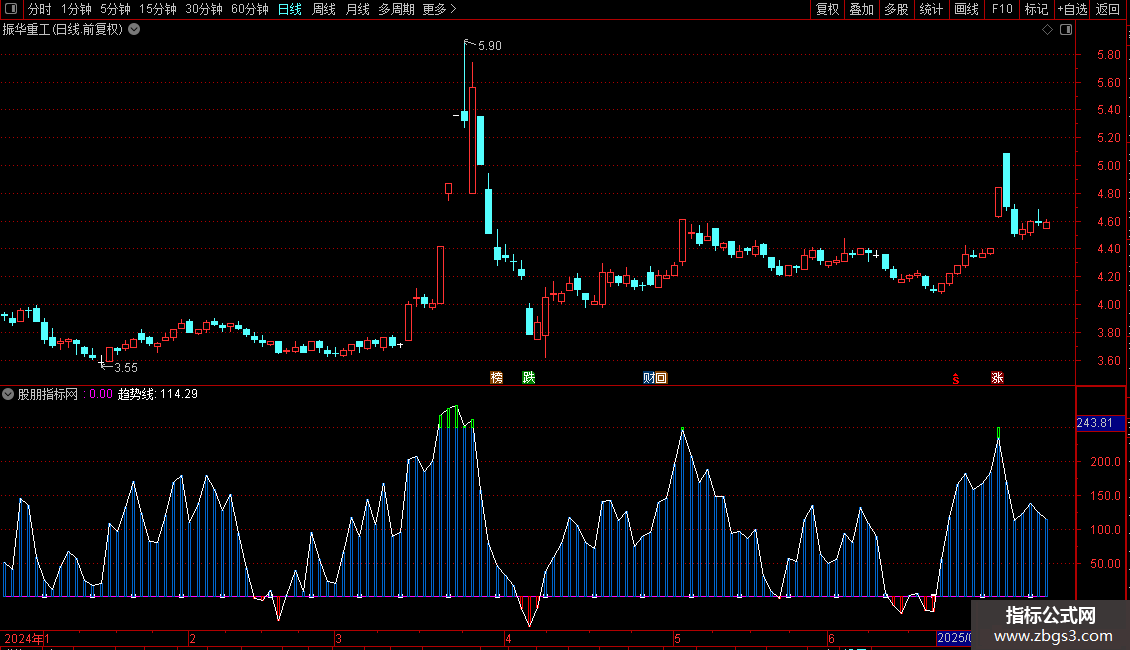Open the 画线 drawing tools
Screen dimensions: 1130x650
966,9
